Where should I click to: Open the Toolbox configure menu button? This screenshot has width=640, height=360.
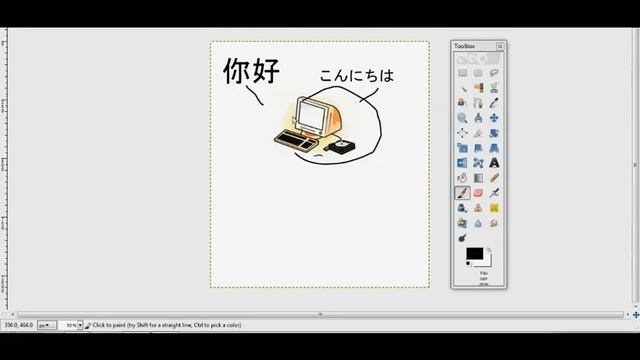(x=500, y=47)
